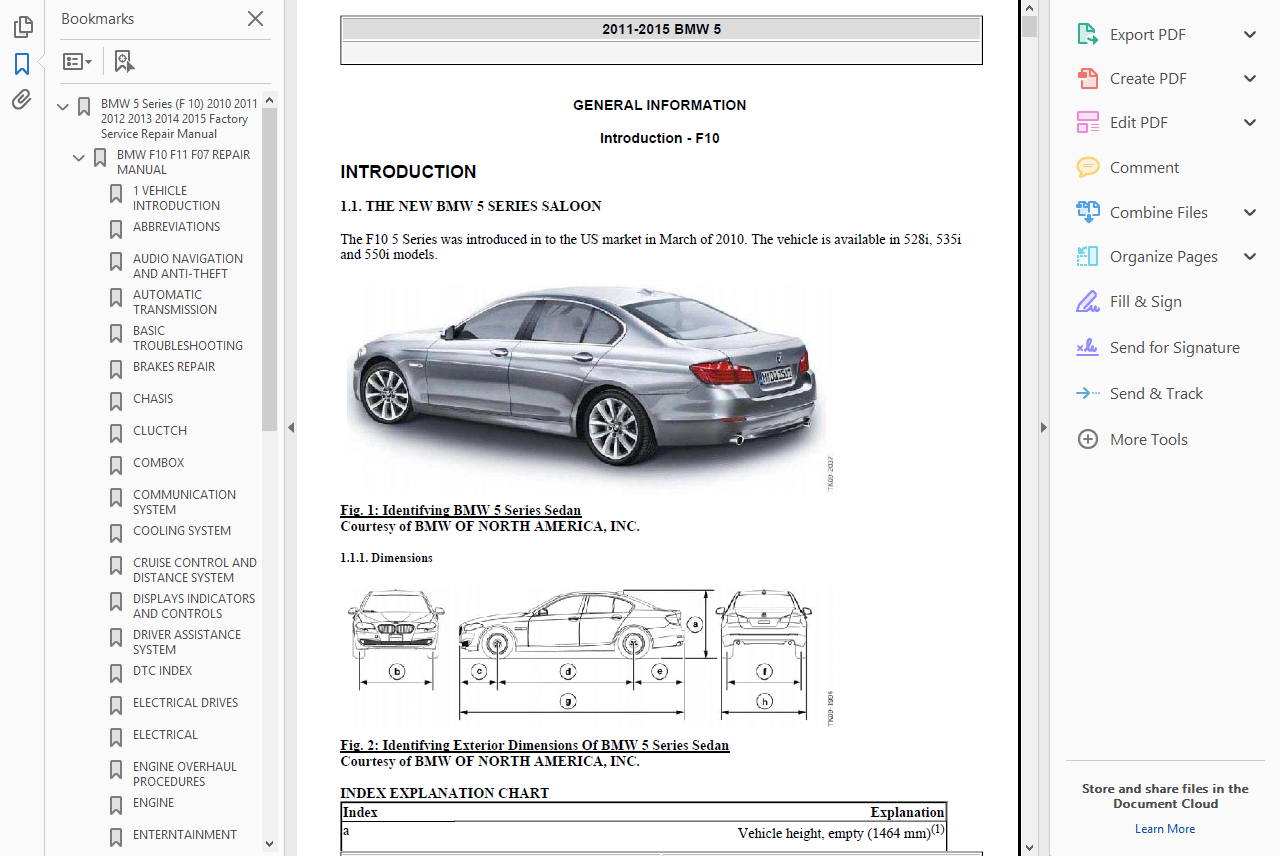Click the Export PDF icon

(1087, 34)
